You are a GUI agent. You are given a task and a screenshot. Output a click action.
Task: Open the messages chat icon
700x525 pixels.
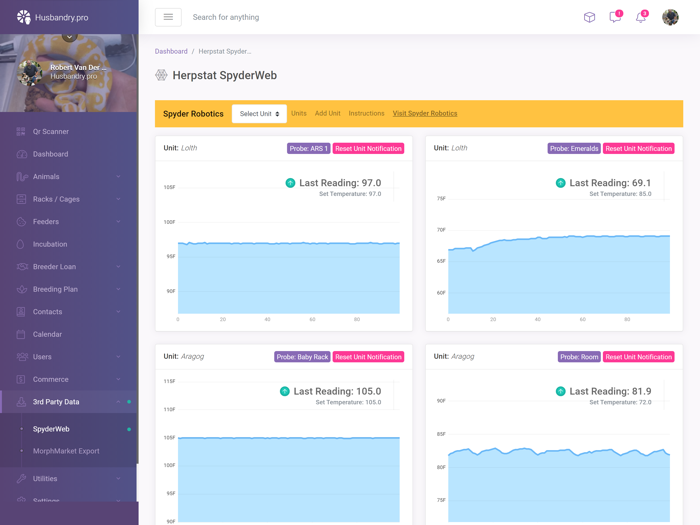tap(615, 17)
